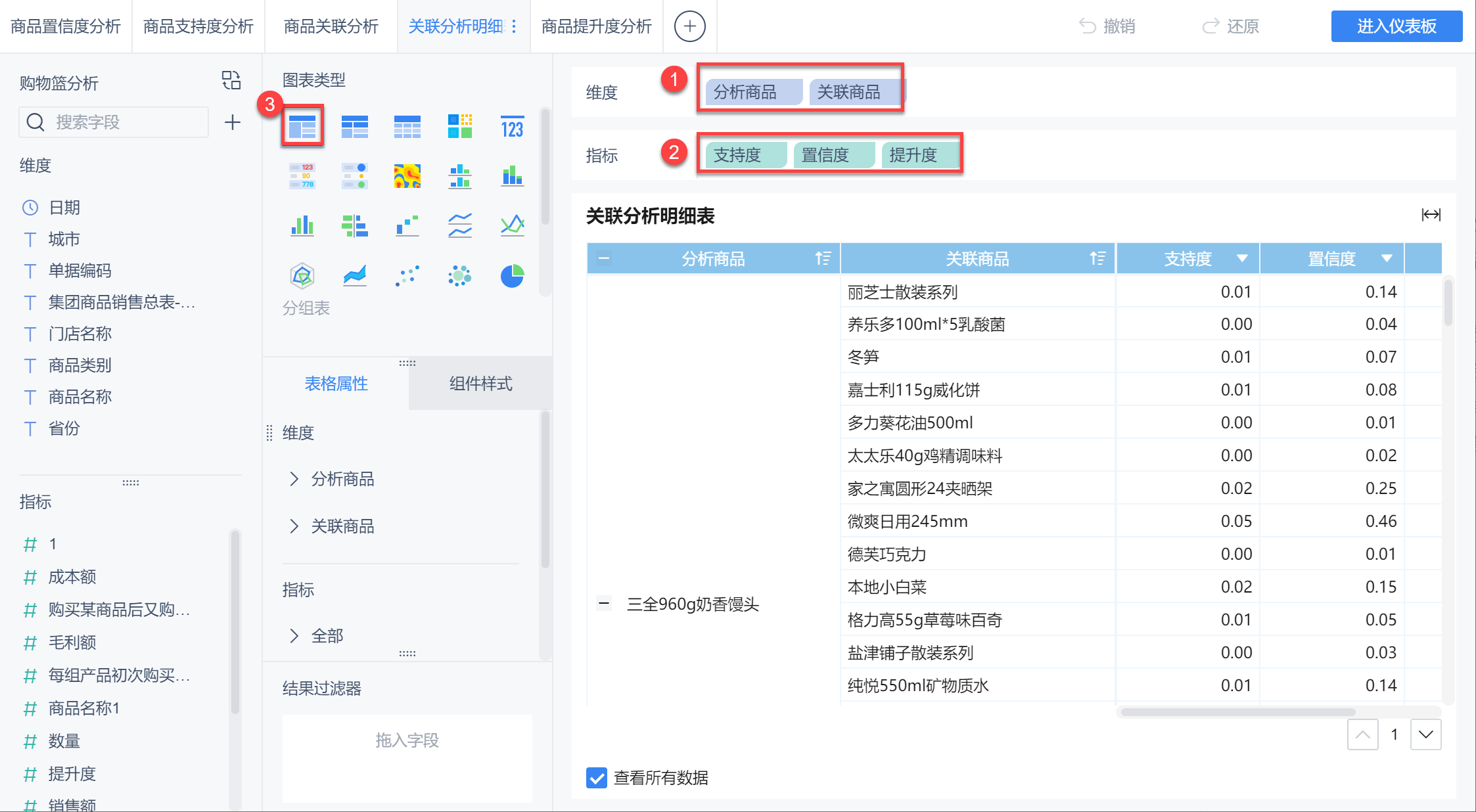1476x812 pixels.
Task: Expand 分析商品 under table attributes
Action: [294, 479]
